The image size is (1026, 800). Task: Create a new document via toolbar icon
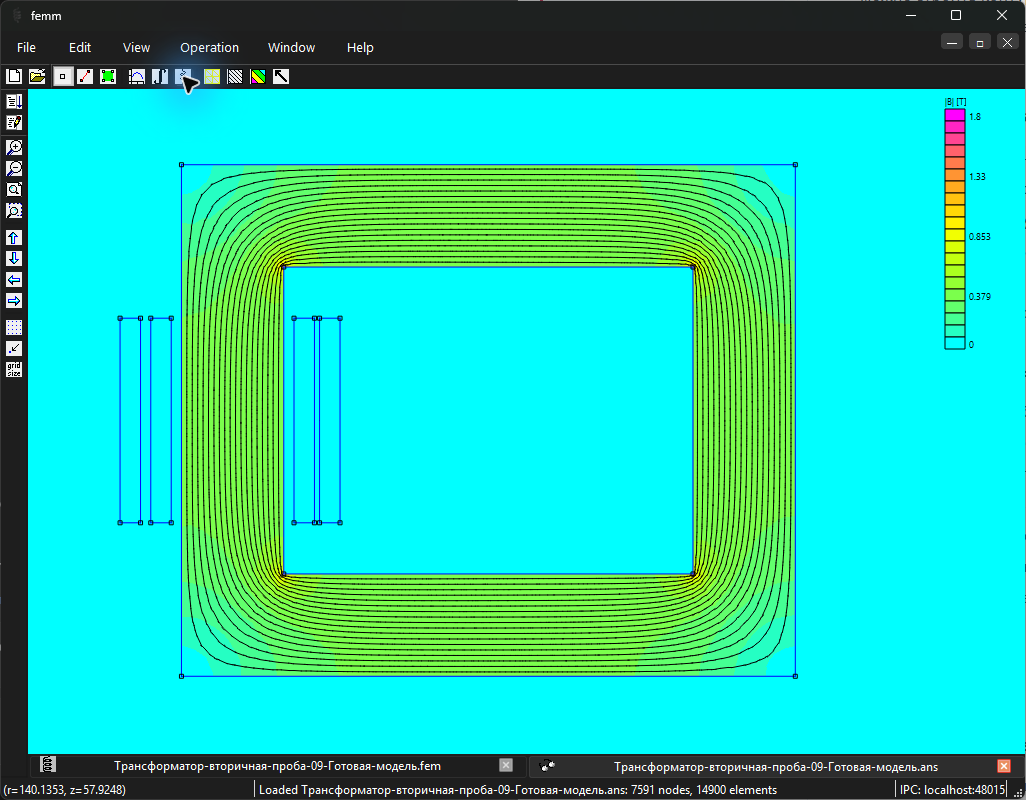[14, 77]
